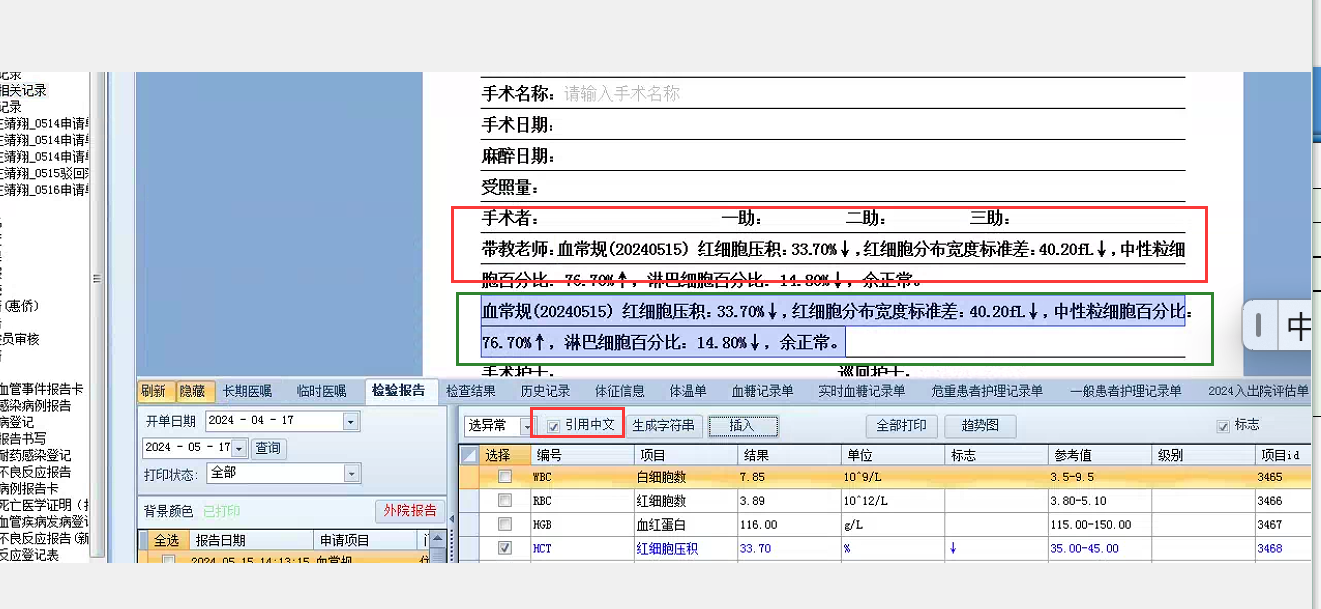Click the 33.70 result value

[757, 548]
